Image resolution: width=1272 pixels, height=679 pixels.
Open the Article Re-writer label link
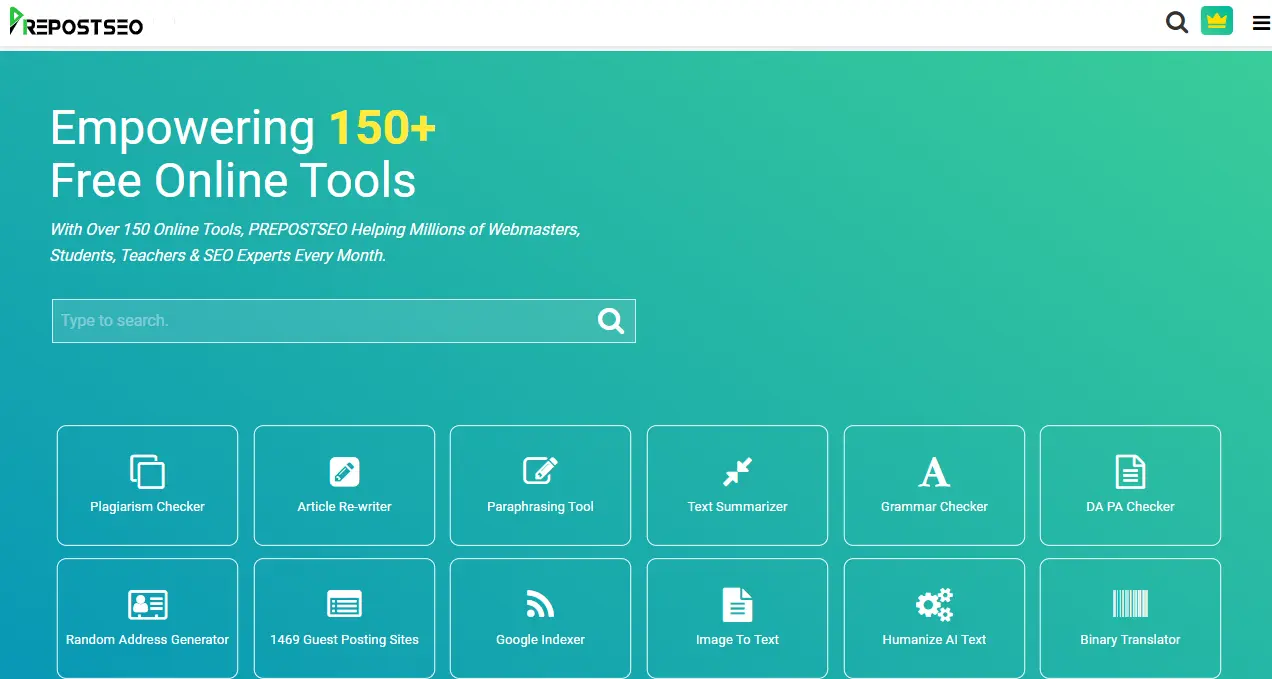pos(344,507)
